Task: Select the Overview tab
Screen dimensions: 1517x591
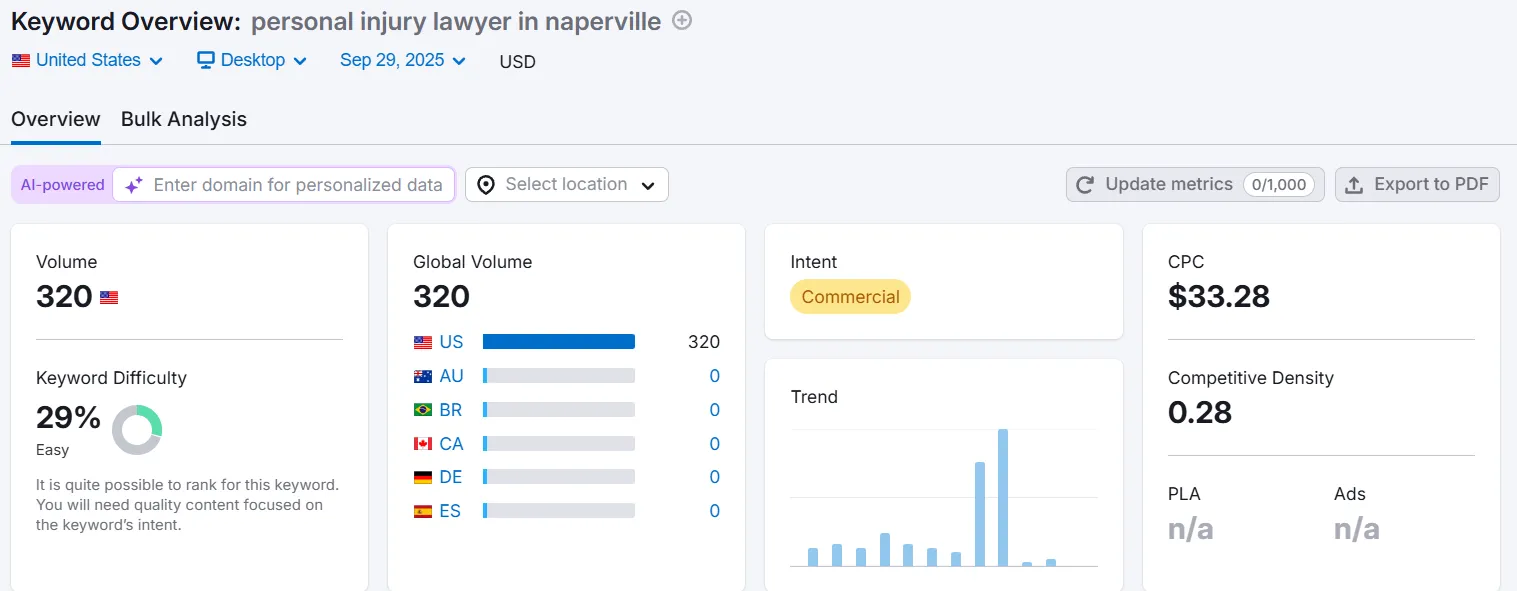Action: [x=56, y=120]
